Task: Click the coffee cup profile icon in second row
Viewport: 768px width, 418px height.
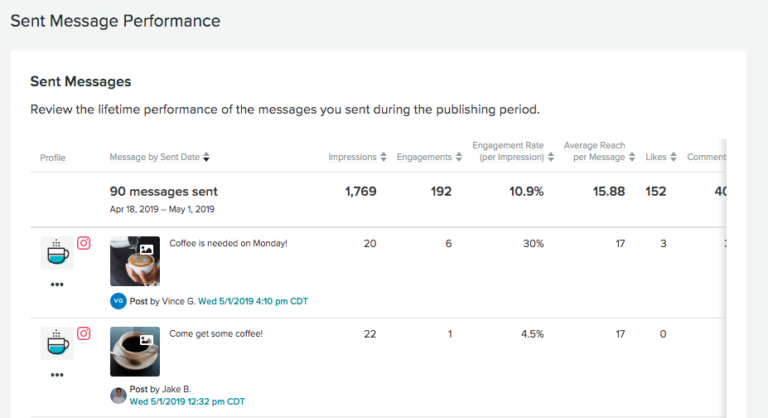Action: [x=57, y=343]
